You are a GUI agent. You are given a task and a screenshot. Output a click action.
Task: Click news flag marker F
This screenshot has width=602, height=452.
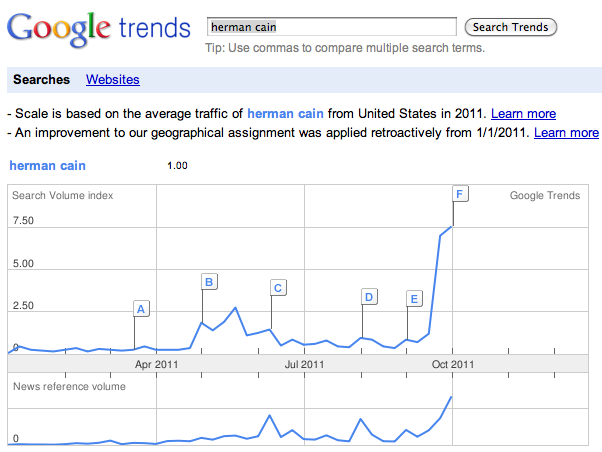pos(460,194)
